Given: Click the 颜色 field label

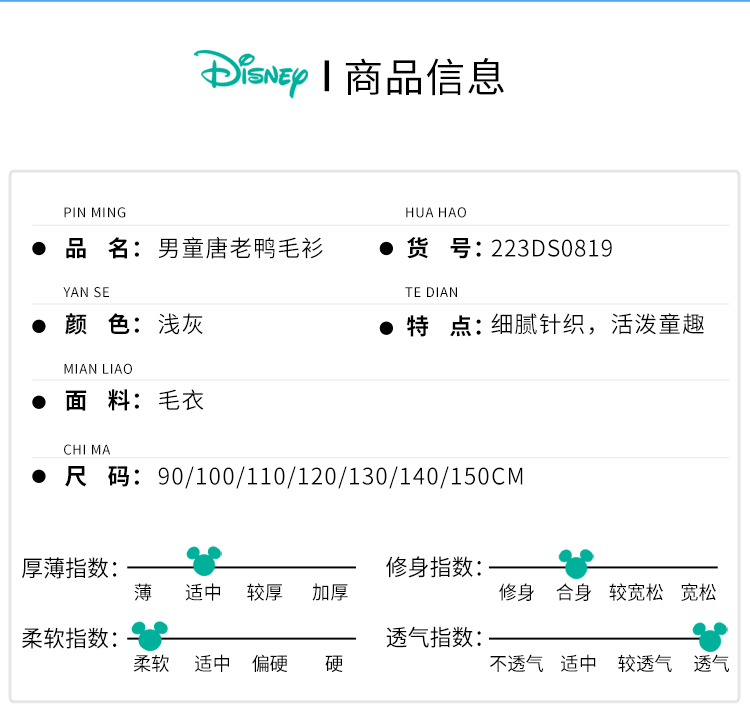Looking at the screenshot, I should (102, 325).
